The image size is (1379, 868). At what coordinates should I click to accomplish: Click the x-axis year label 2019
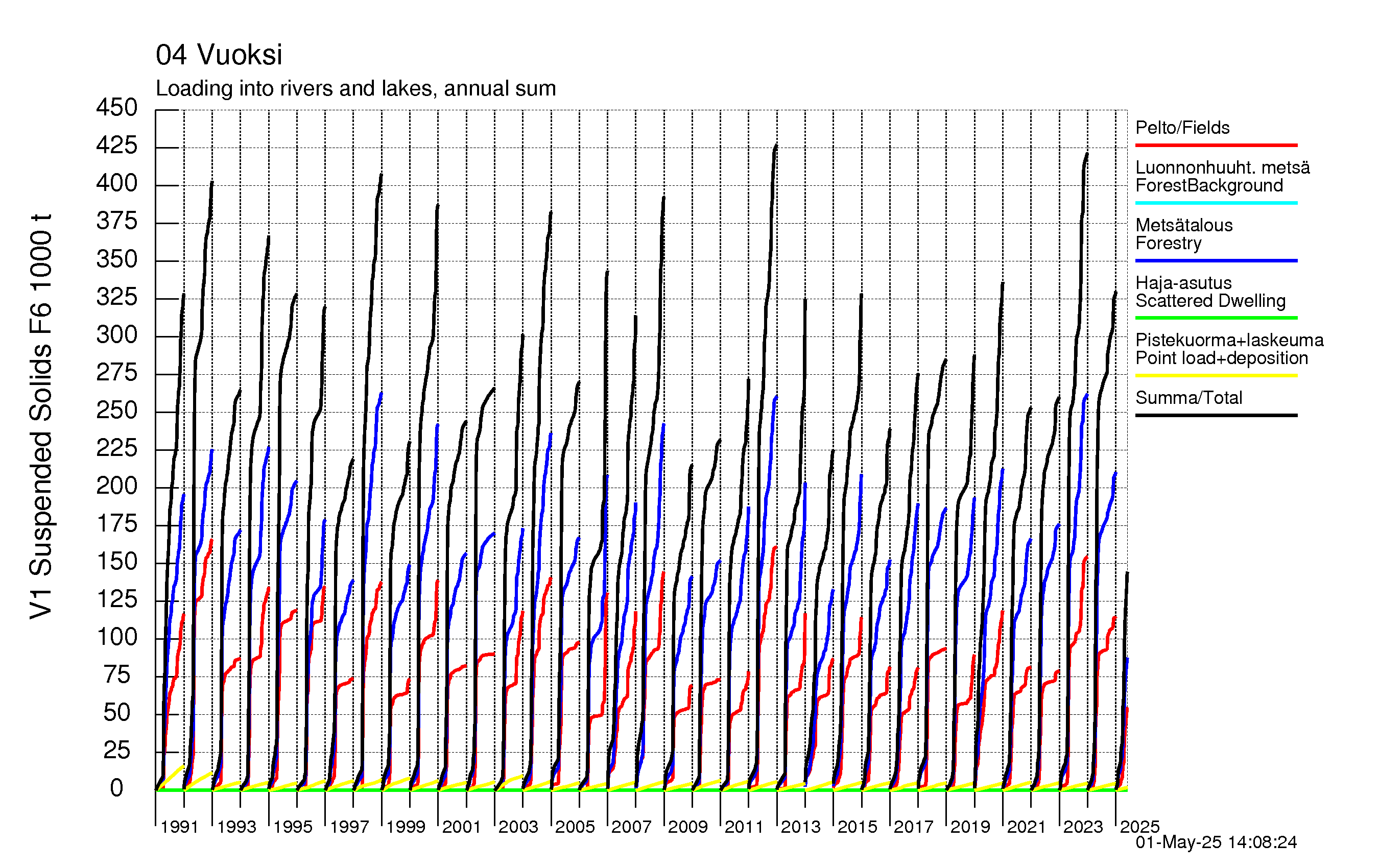970,827
